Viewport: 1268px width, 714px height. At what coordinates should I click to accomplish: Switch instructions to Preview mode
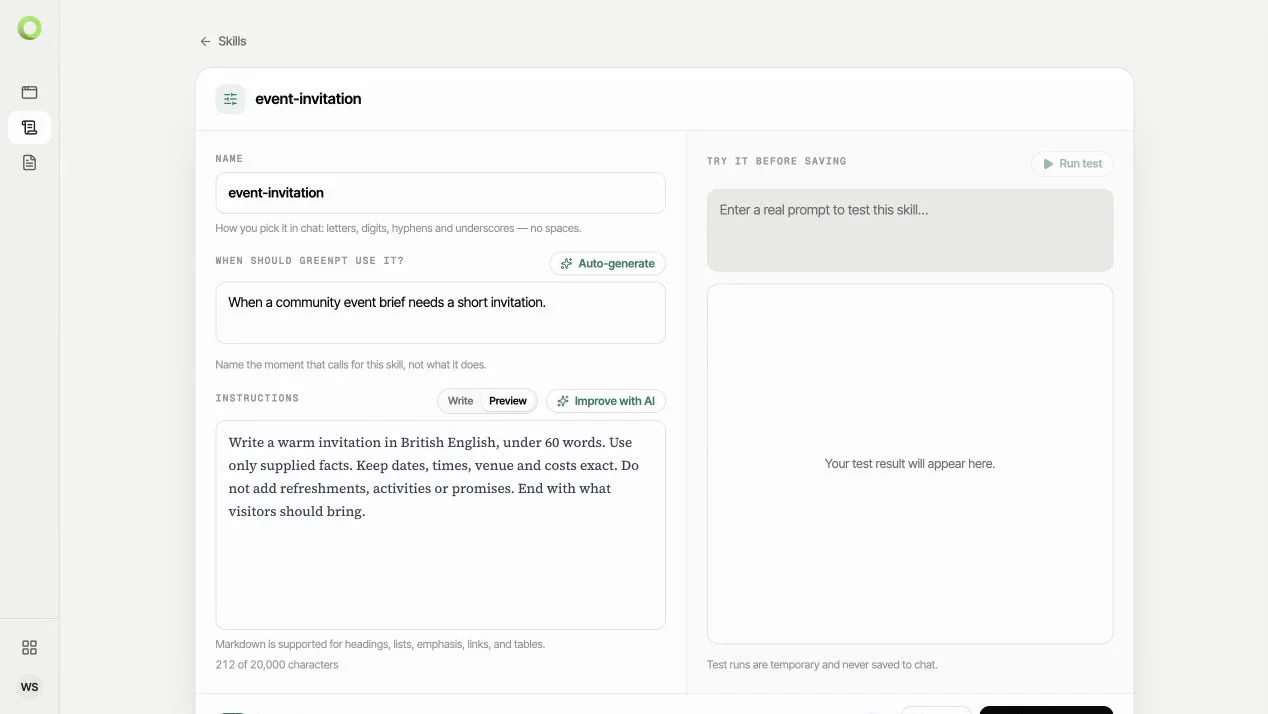pos(508,401)
